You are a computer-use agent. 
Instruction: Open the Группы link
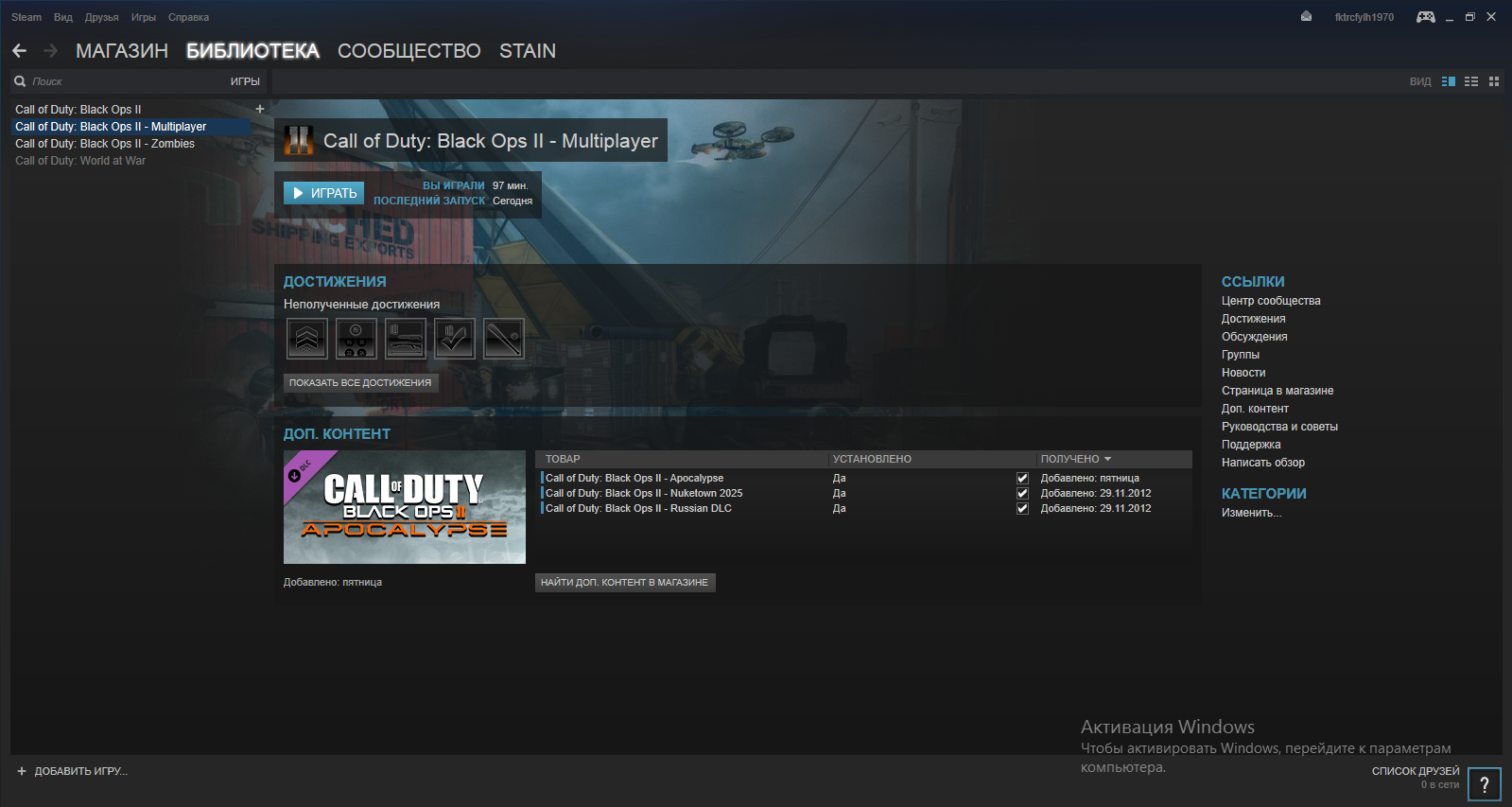(x=1241, y=355)
